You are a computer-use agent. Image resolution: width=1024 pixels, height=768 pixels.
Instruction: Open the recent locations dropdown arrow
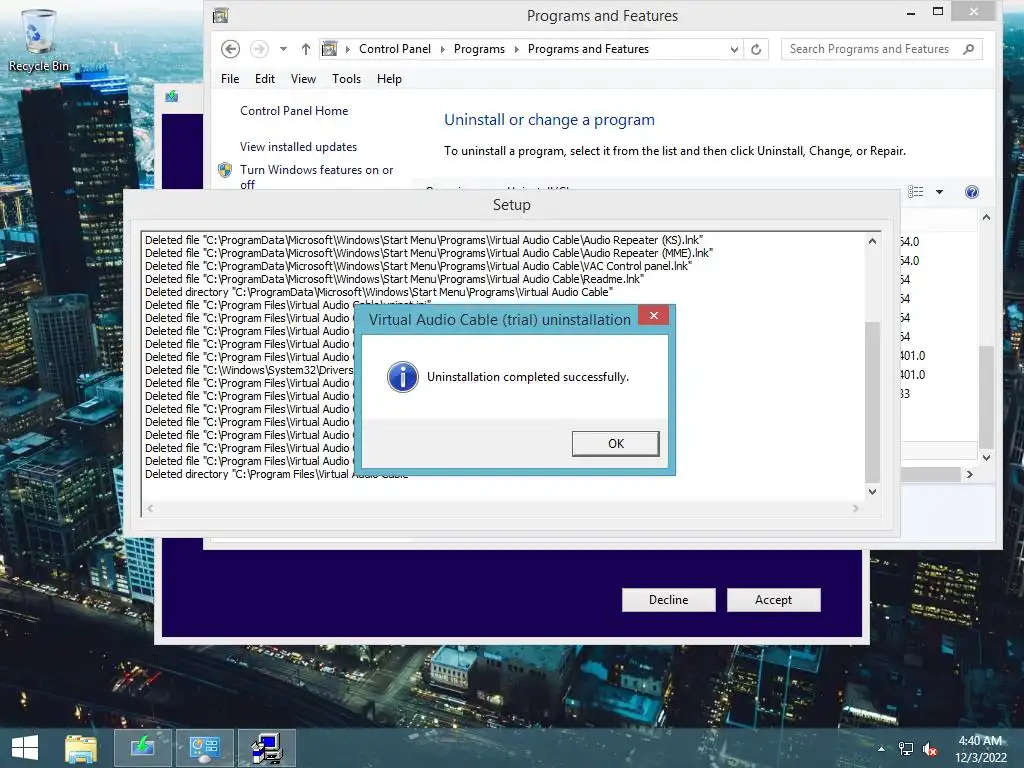point(283,49)
